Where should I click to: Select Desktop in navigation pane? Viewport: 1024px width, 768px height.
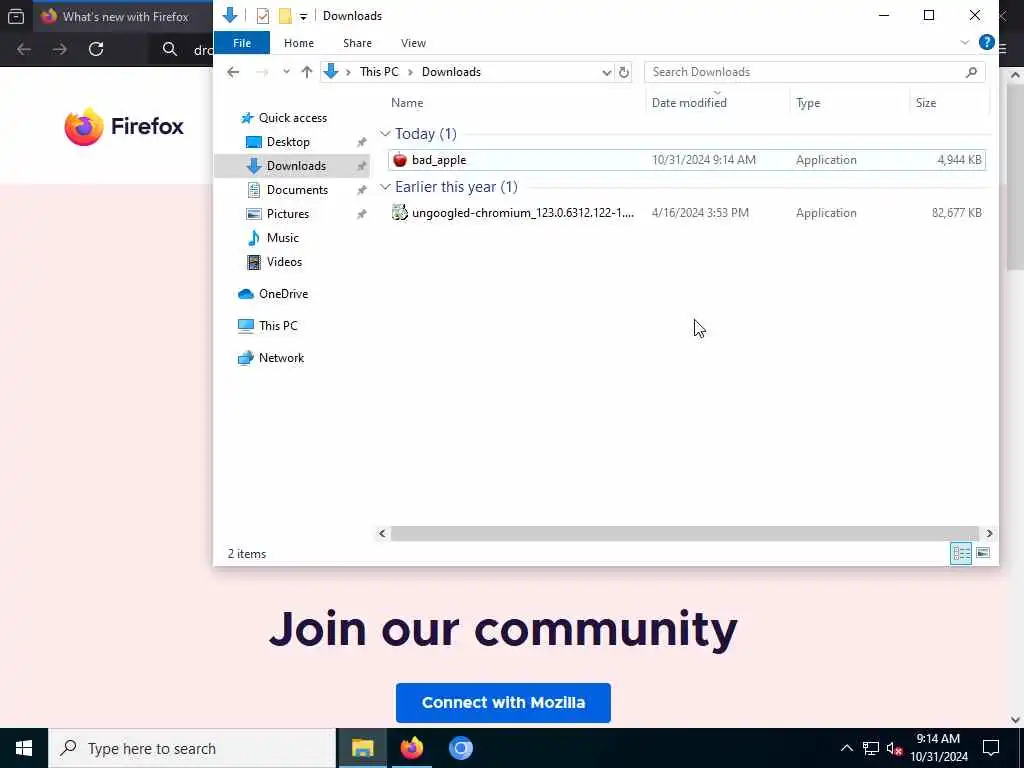click(x=288, y=142)
